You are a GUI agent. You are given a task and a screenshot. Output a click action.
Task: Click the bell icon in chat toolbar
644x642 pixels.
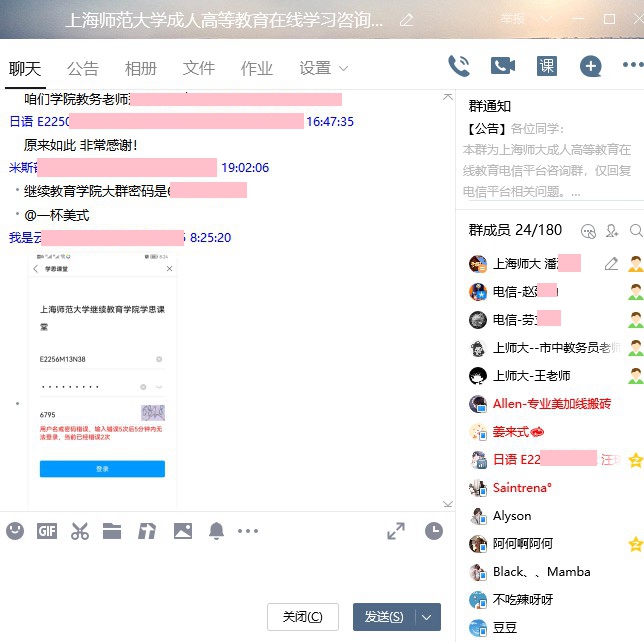[x=216, y=531]
